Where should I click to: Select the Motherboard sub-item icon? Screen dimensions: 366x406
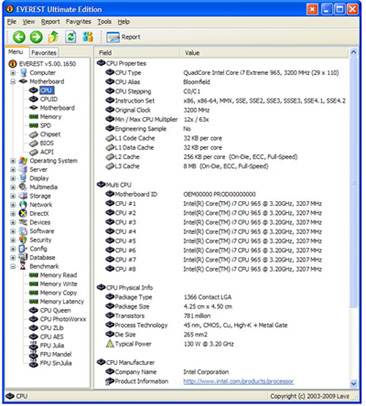click(33, 108)
